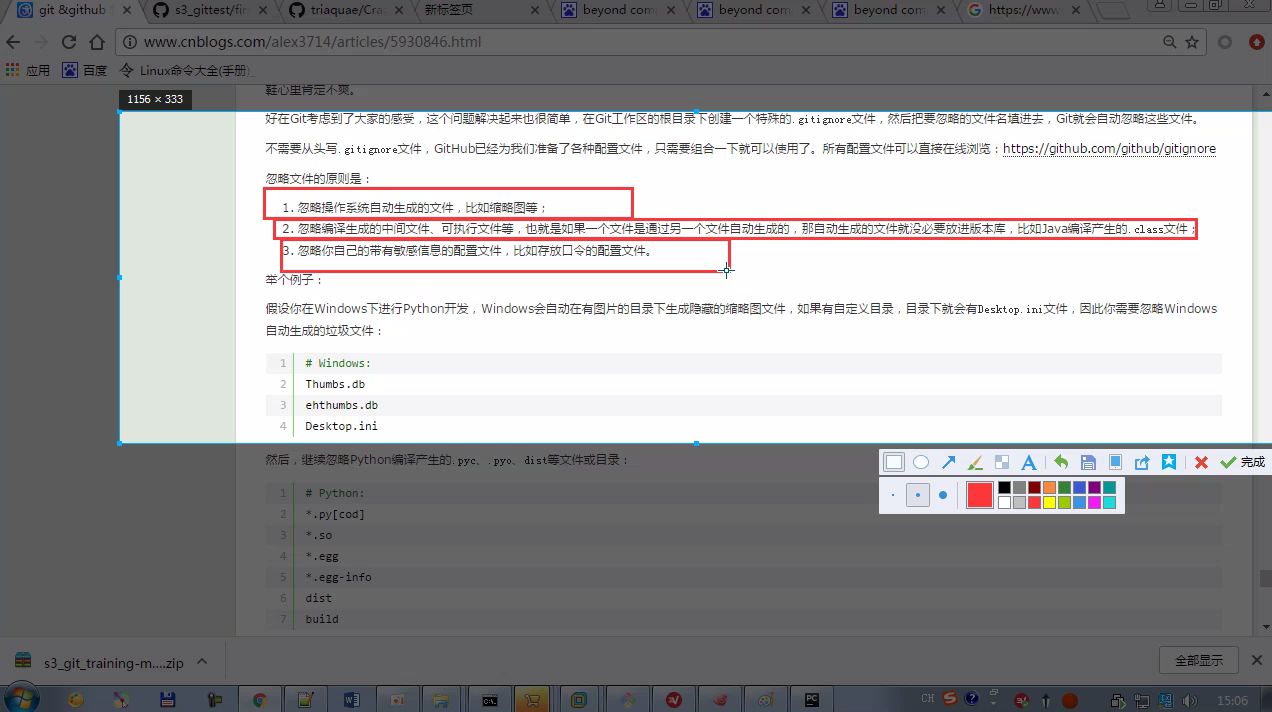Image resolution: width=1272 pixels, height=712 pixels.
Task: Go back in browser history
Action: [14, 43]
